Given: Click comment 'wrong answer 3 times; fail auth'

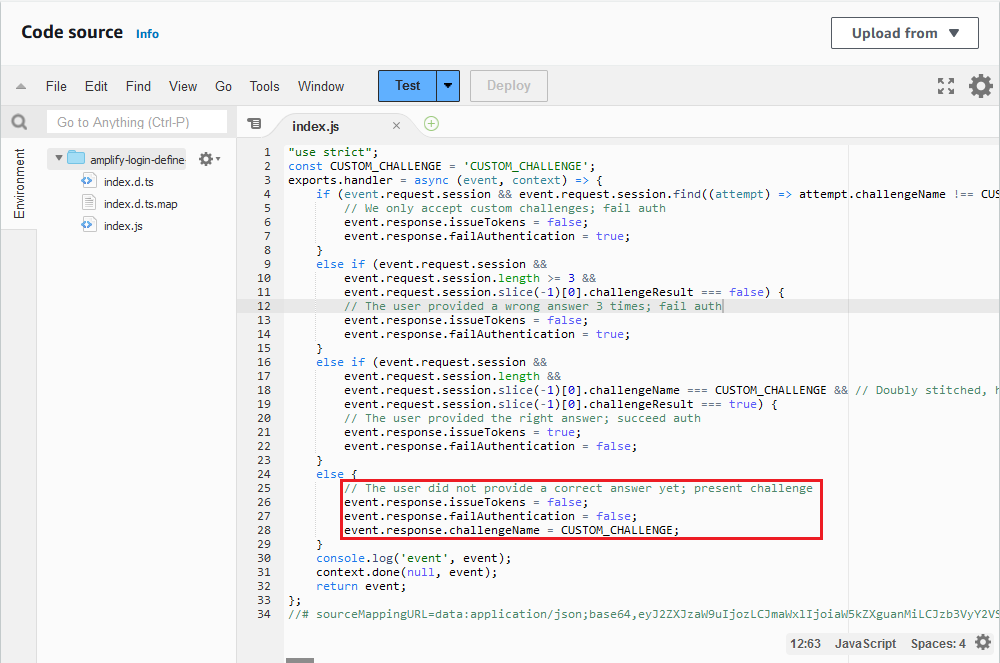Looking at the screenshot, I should click(533, 306).
